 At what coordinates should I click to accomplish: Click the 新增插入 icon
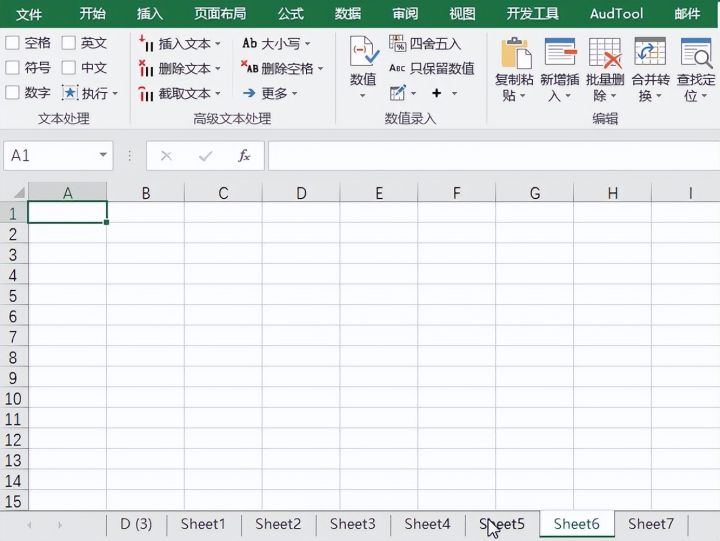[x=560, y=51]
